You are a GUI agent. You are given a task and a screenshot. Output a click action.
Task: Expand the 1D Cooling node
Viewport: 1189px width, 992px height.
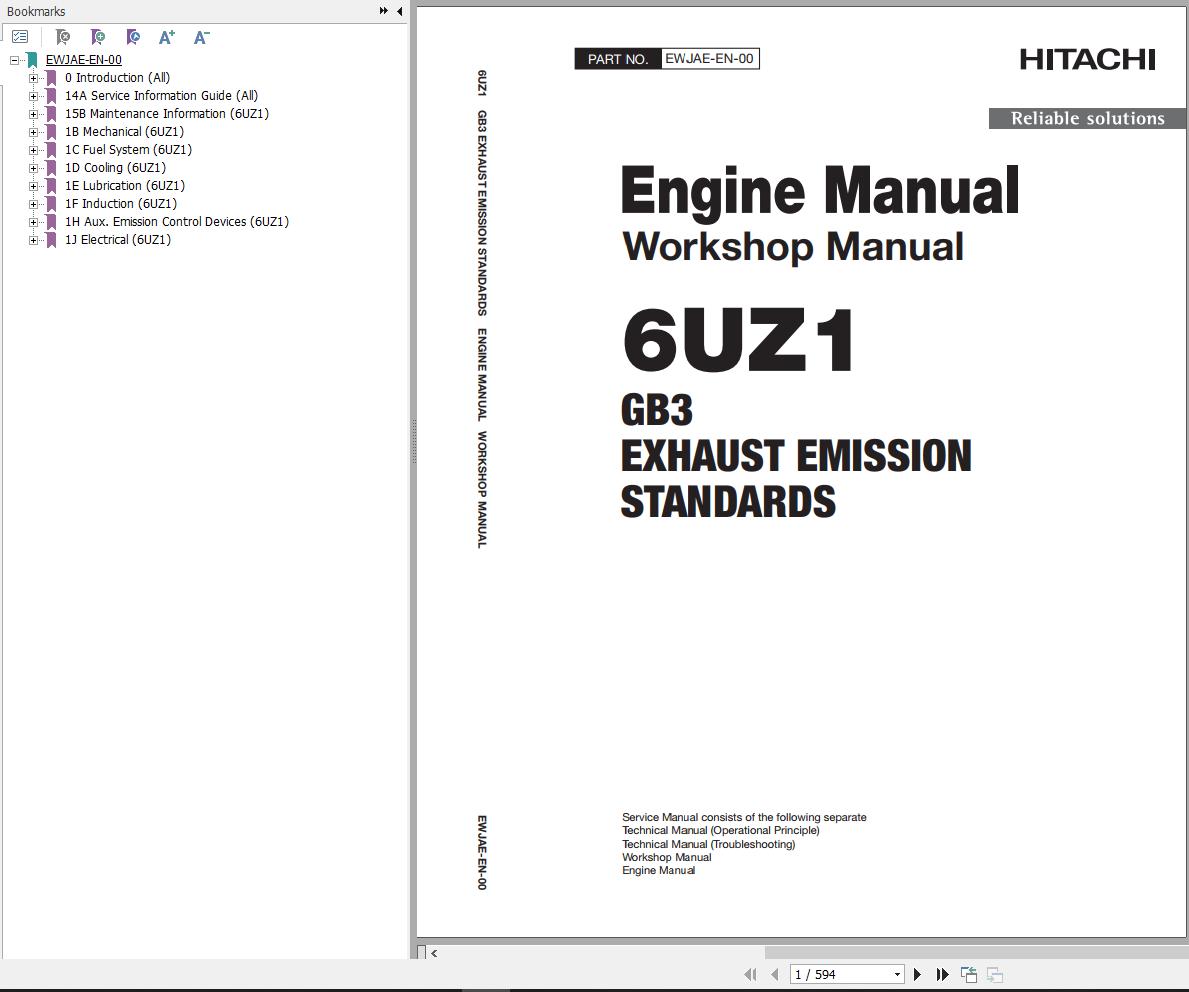pos(33,168)
